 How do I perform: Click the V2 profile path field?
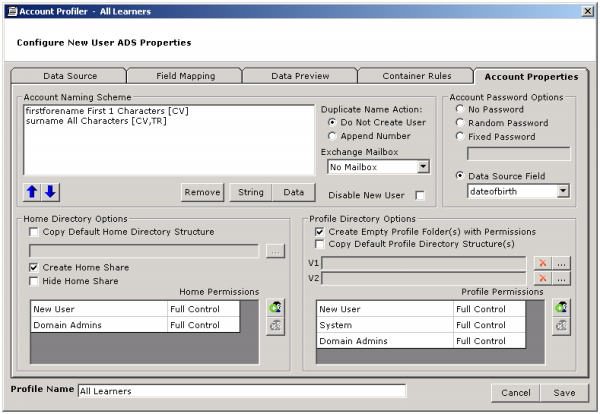tap(424, 279)
